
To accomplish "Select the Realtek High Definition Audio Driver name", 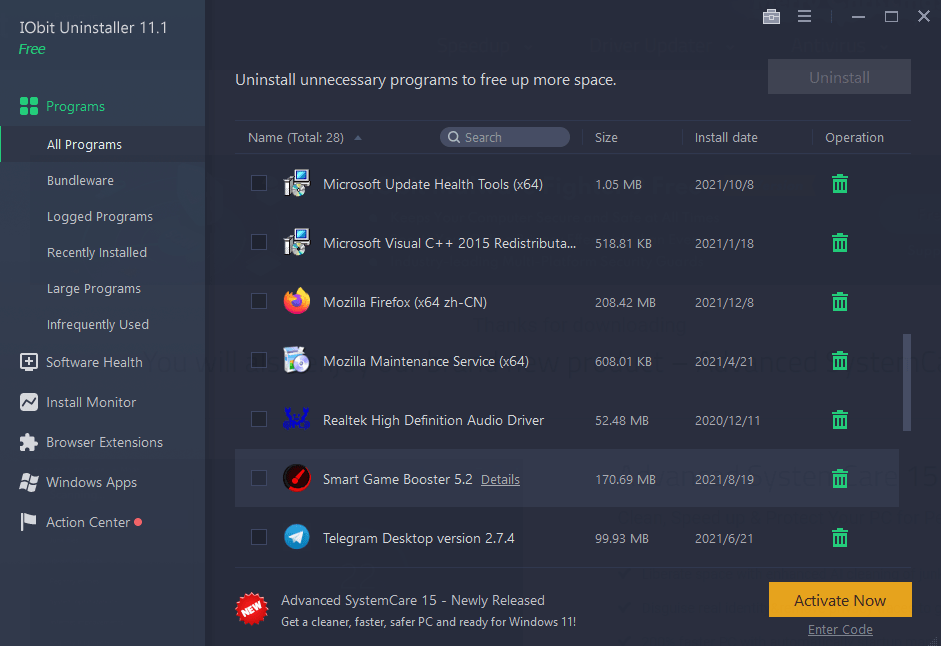I will click(433, 420).
